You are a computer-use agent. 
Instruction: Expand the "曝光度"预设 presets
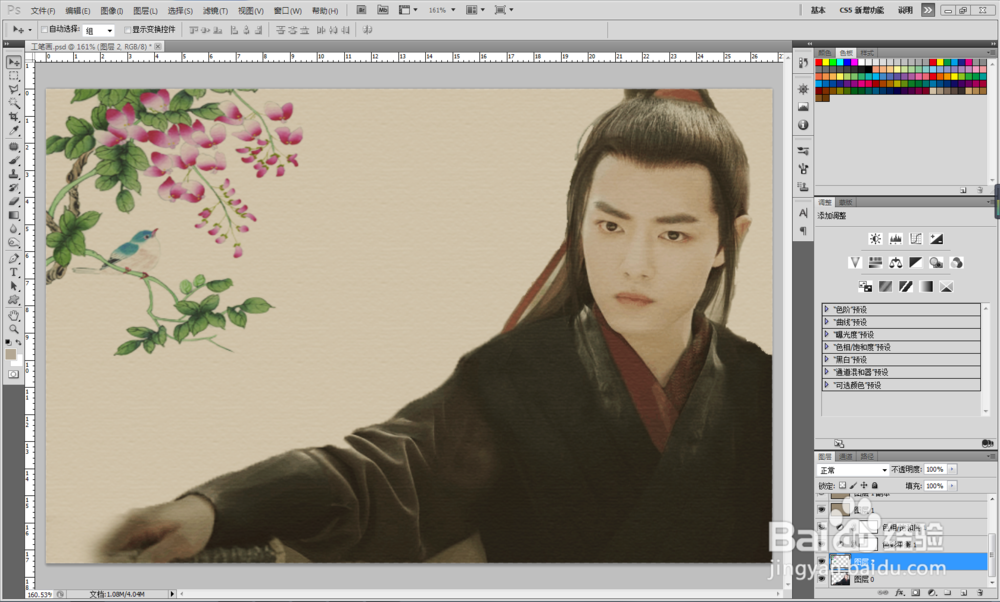click(827, 334)
